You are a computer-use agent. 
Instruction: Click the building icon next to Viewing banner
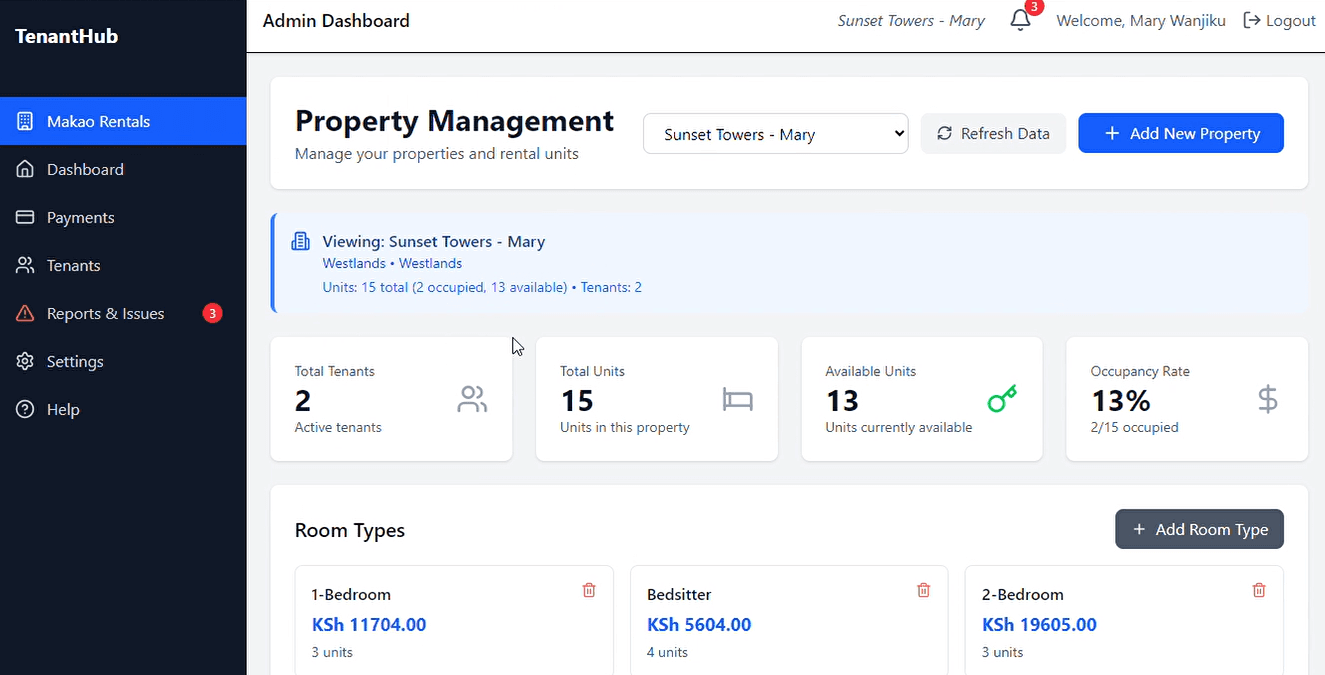tap(301, 240)
